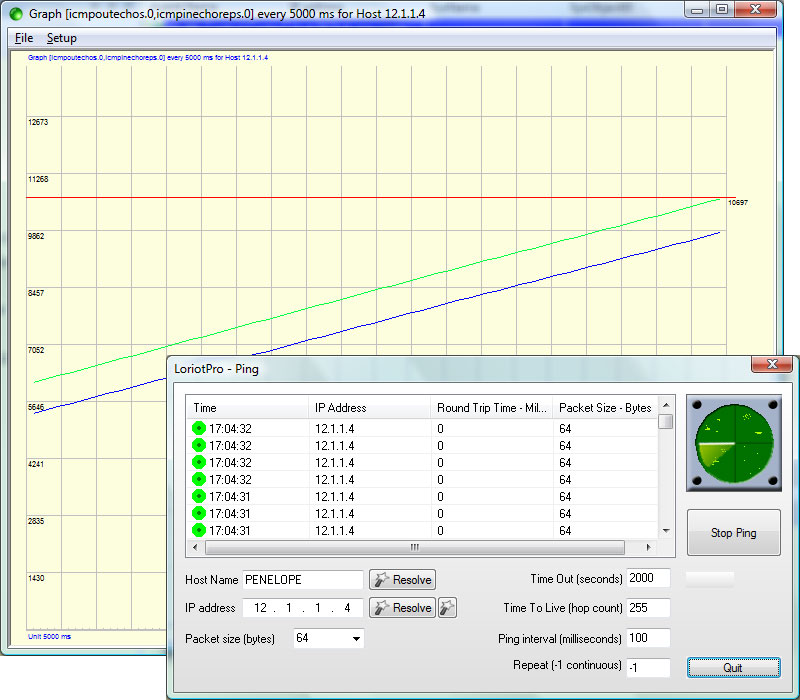Screen dimensions: 800x700
Task: Open the Packet size dropdown
Action: (x=356, y=638)
